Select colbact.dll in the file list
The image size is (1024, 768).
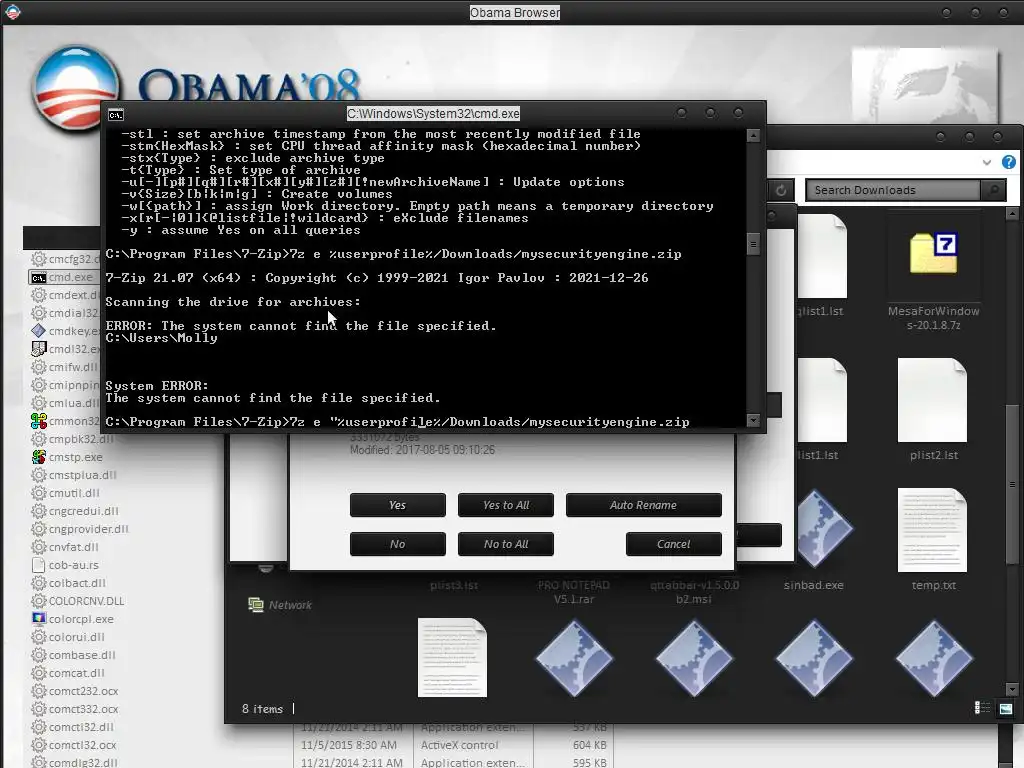pos(69,583)
